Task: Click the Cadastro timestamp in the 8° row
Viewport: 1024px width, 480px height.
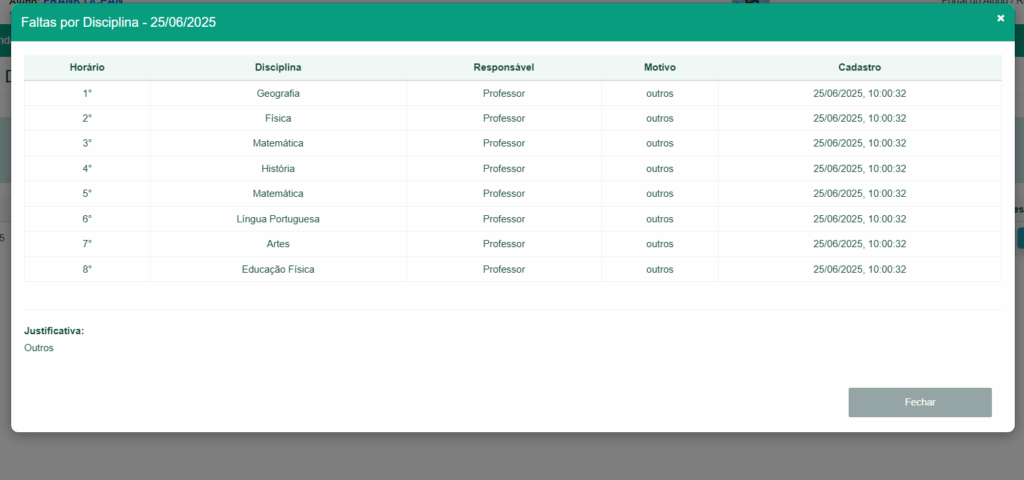Action: pyautogui.click(x=859, y=269)
